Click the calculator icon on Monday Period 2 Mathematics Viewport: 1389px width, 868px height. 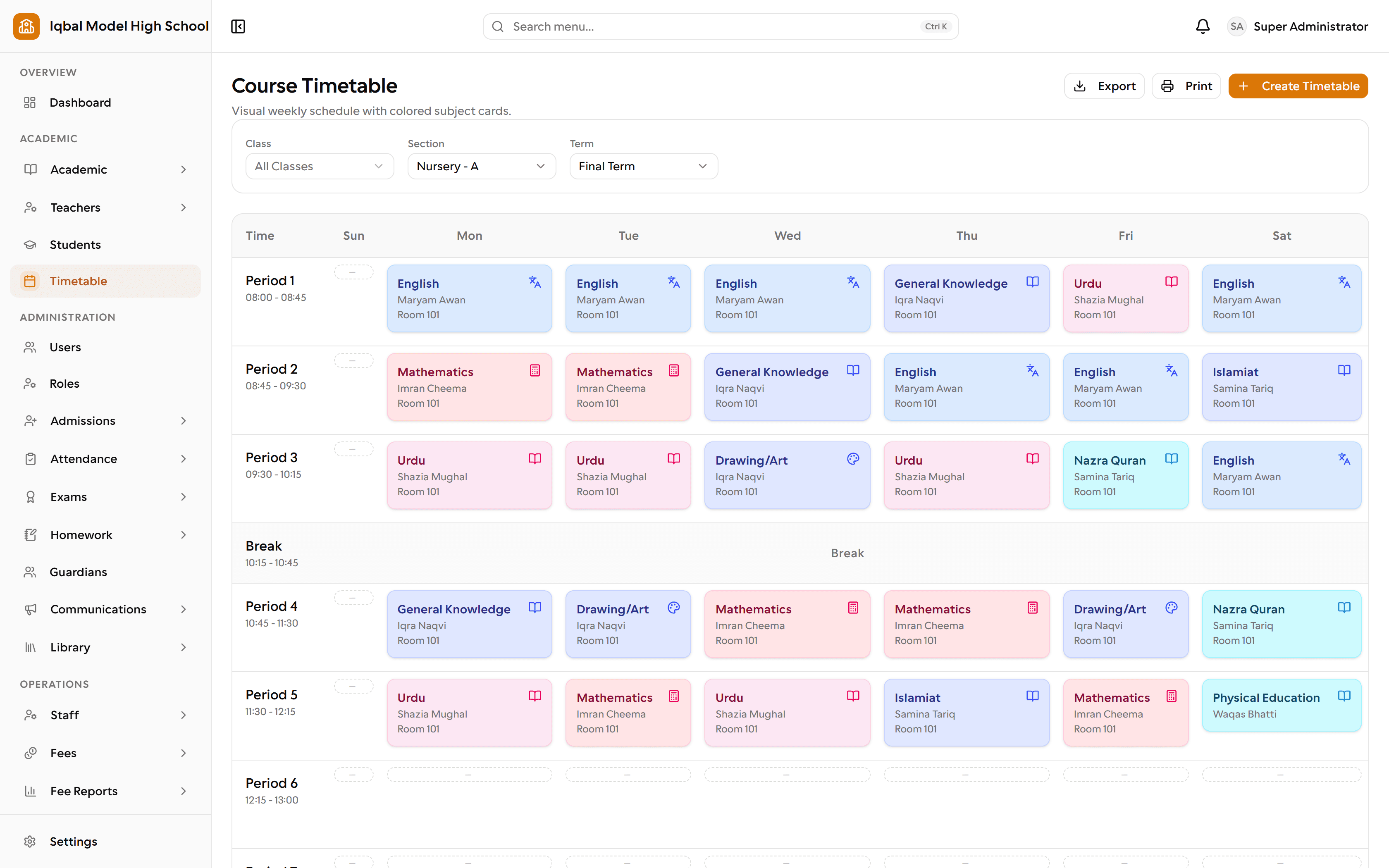click(535, 370)
